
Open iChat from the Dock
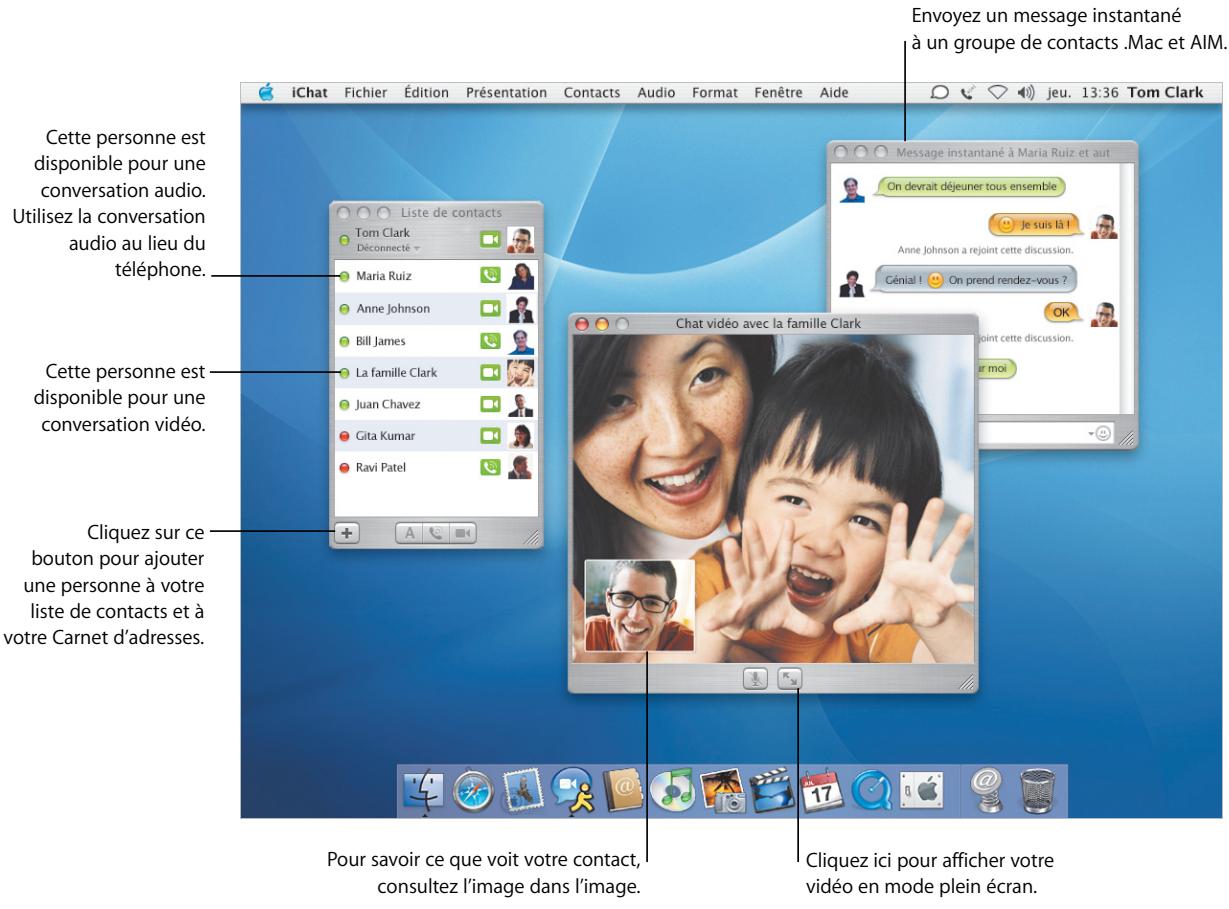pyautogui.click(x=573, y=790)
